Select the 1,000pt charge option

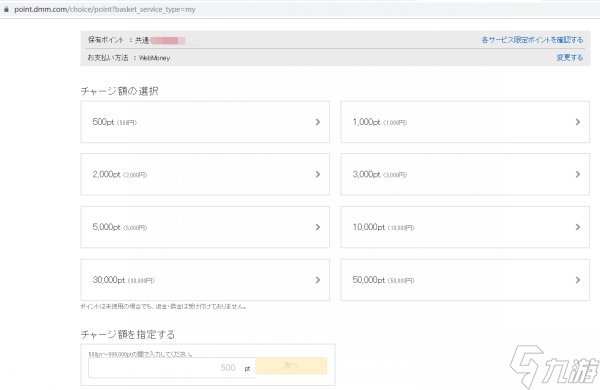click(465, 122)
